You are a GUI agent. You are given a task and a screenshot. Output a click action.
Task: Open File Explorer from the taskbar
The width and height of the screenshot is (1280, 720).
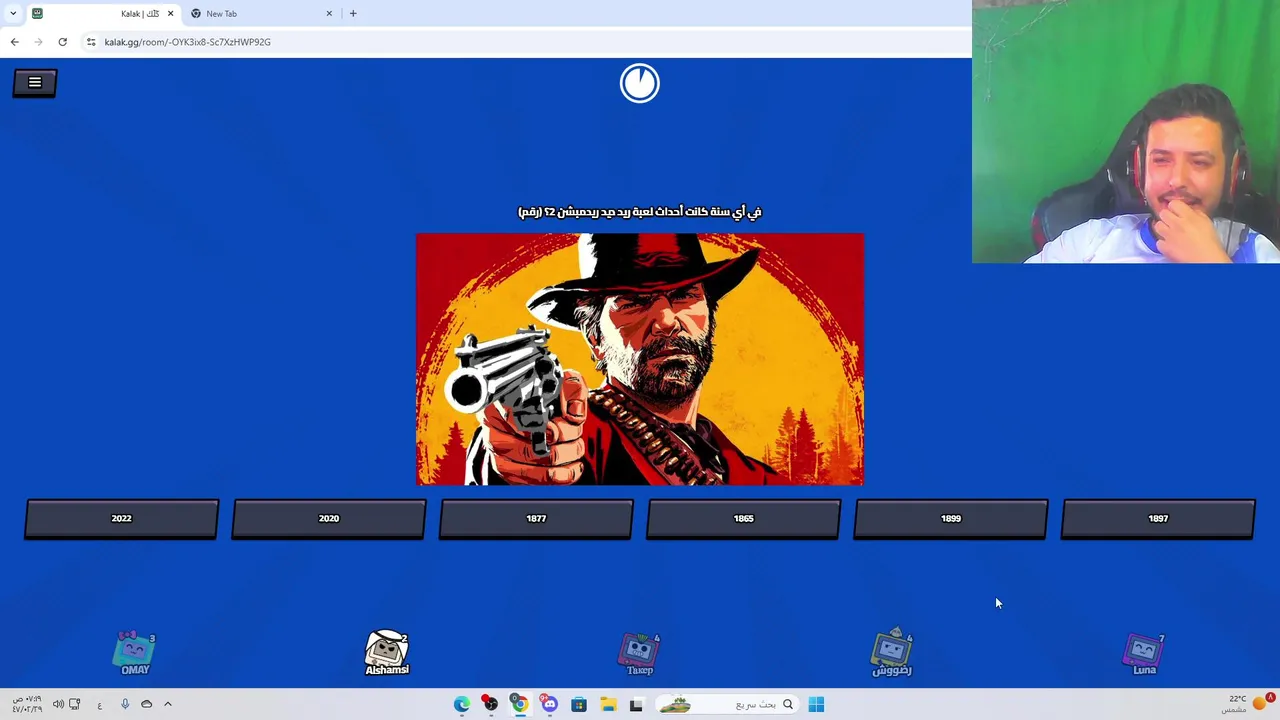coord(607,704)
